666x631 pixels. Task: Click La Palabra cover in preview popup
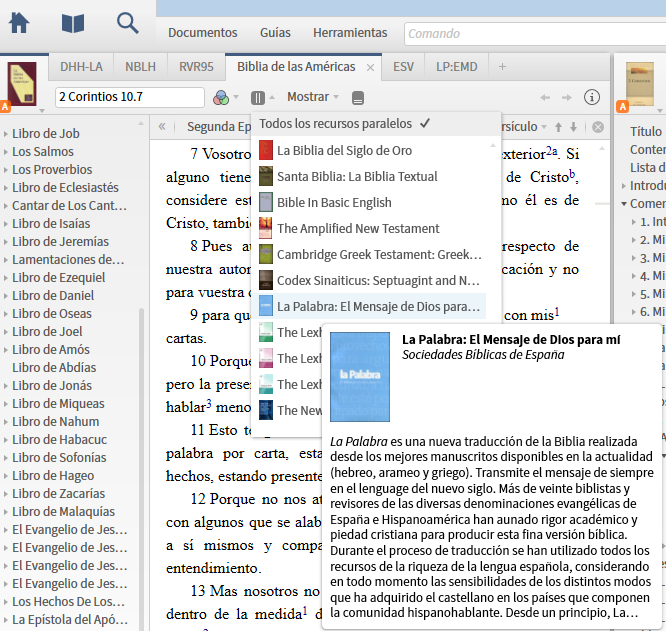pos(360,377)
